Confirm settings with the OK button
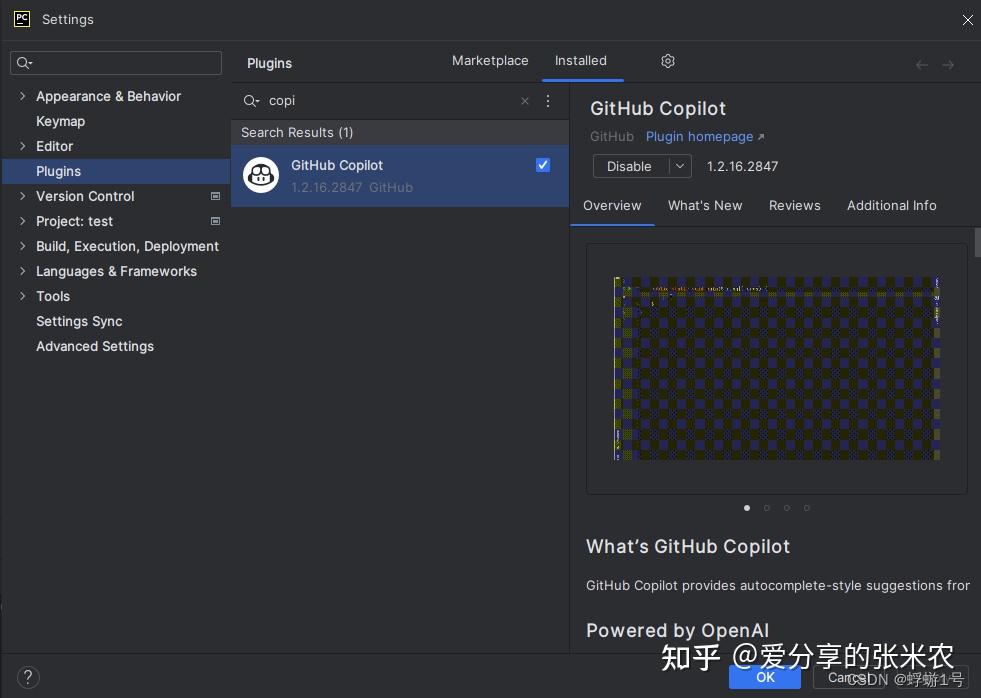This screenshot has width=981, height=698. coord(765,677)
